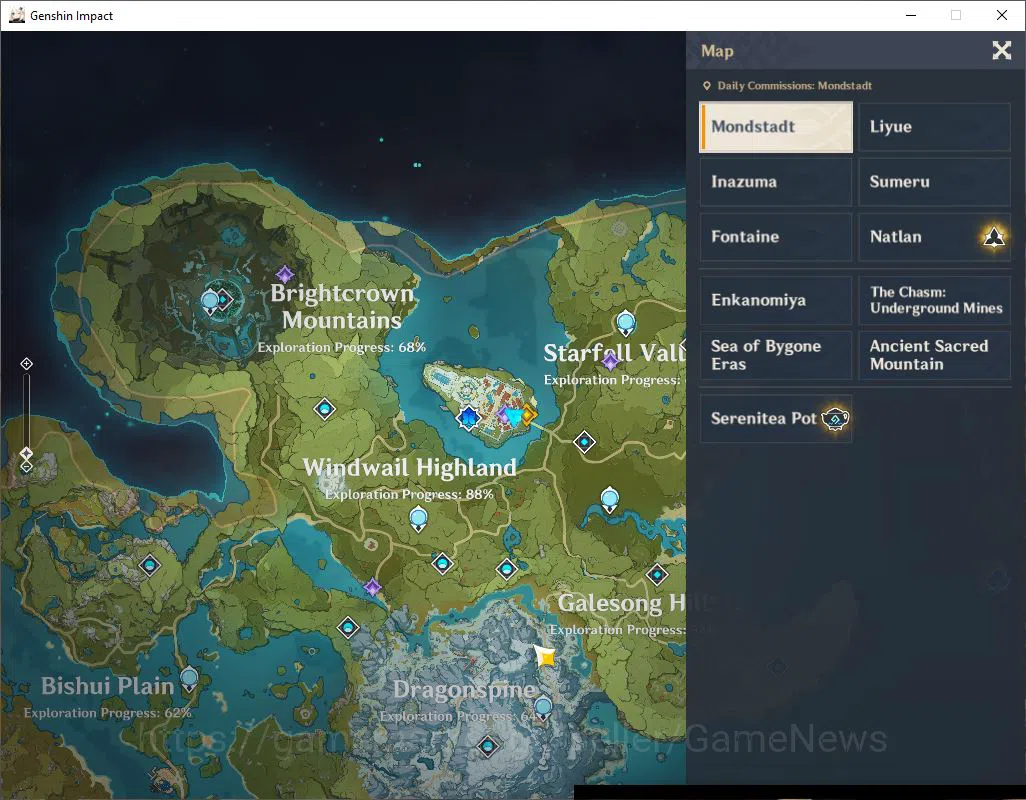Screen dimensions: 1026x800
Task: Zoom out with the map zoom minus icon
Action: (x=26, y=466)
